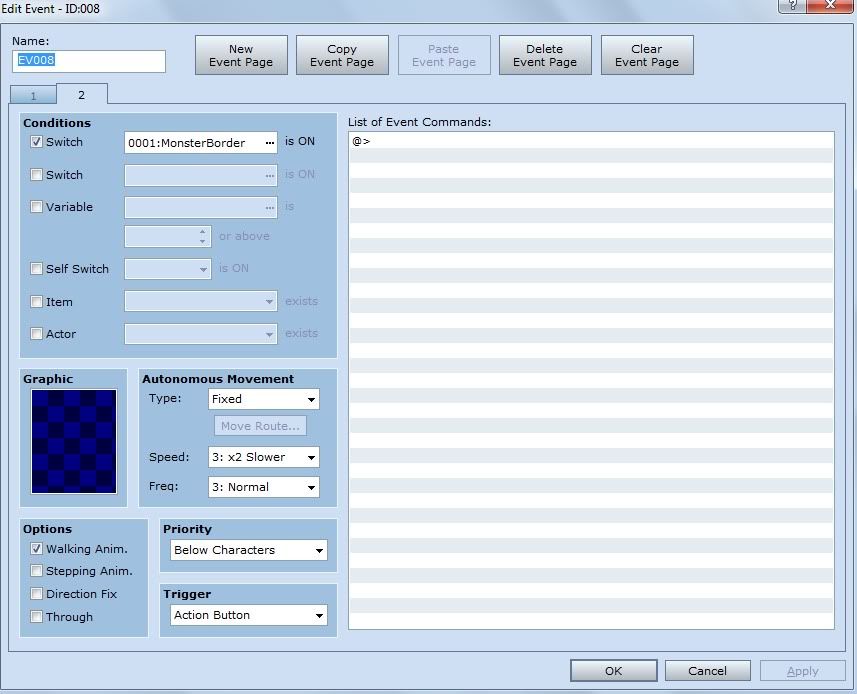Click the ellipsis button beside 0001:MonsterBorder
The width and height of the screenshot is (857, 694).
point(269,143)
